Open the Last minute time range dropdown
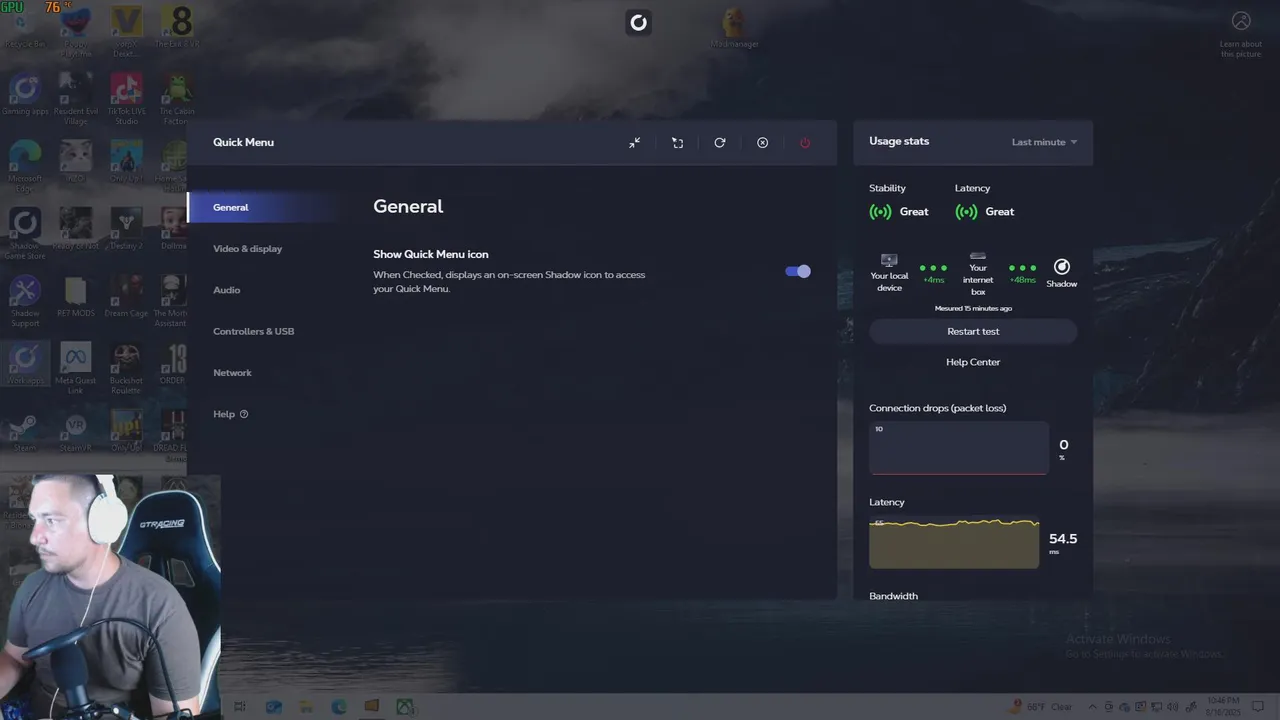Viewport: 1280px width, 720px height. [x=1044, y=142]
